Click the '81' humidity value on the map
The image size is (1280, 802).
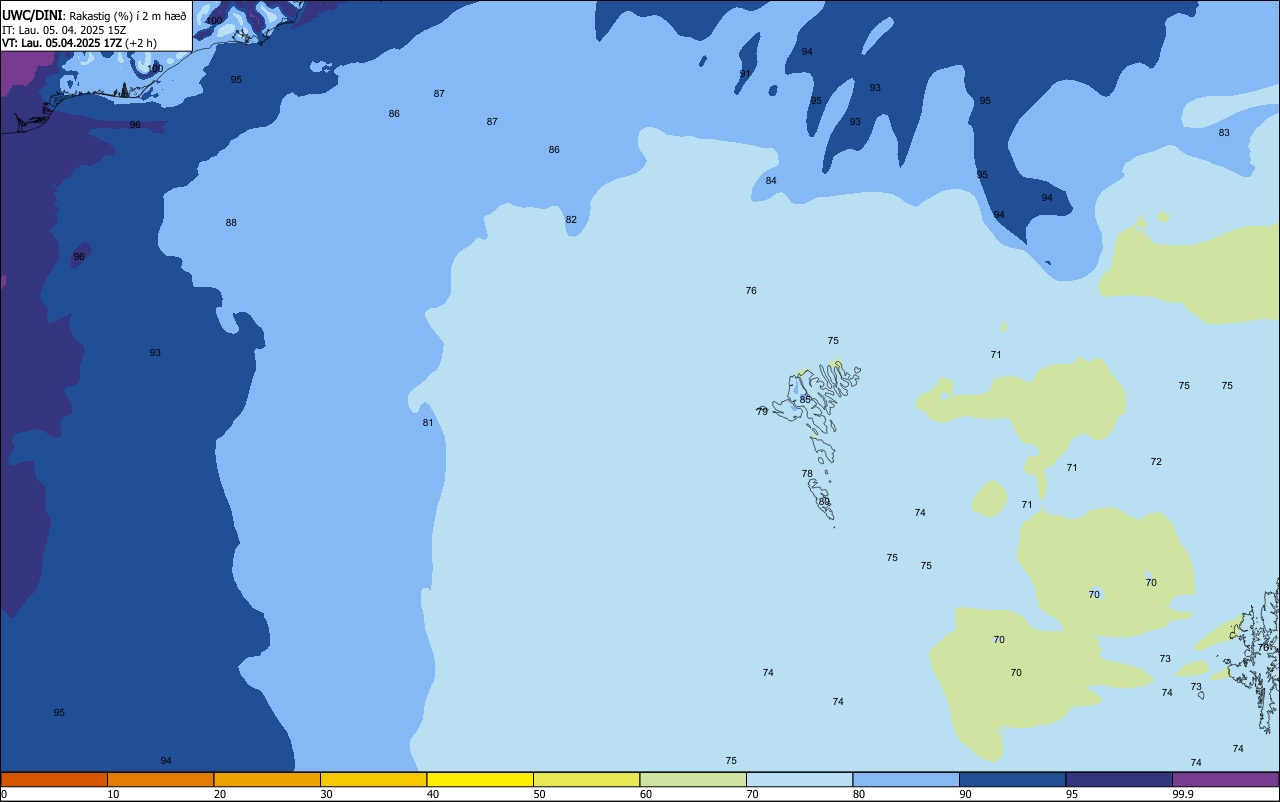tap(428, 423)
